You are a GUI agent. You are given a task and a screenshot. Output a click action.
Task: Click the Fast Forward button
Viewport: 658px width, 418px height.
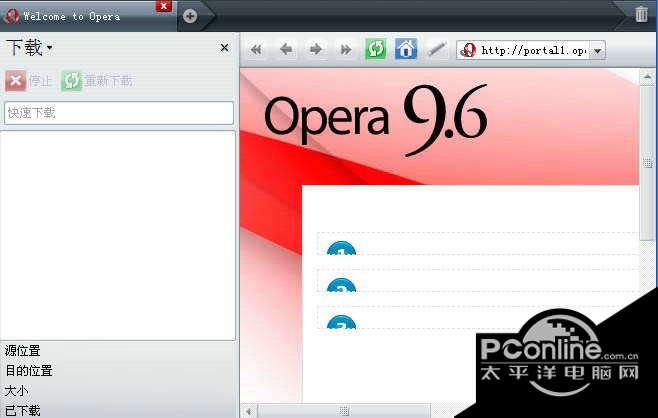coord(345,50)
